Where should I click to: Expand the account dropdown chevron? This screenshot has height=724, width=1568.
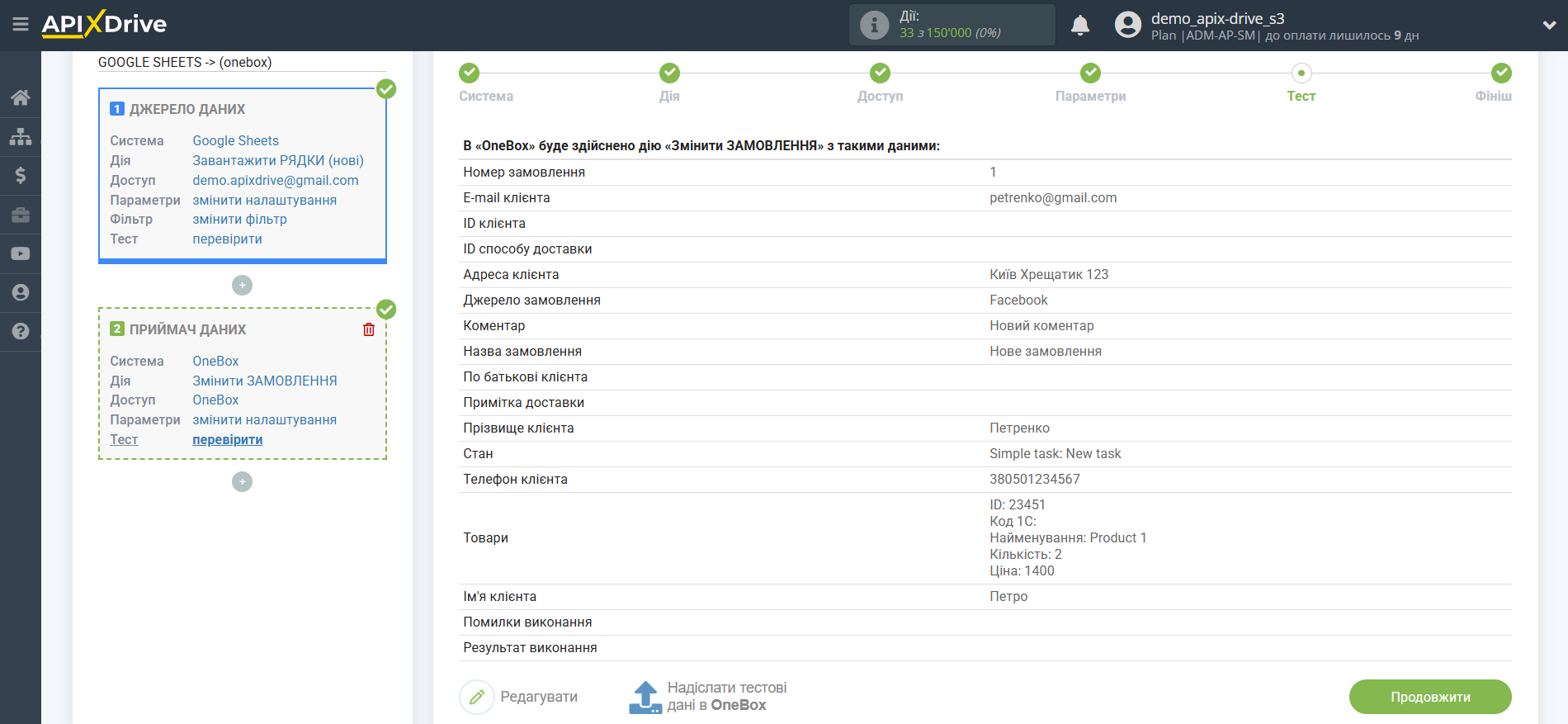(x=1549, y=26)
